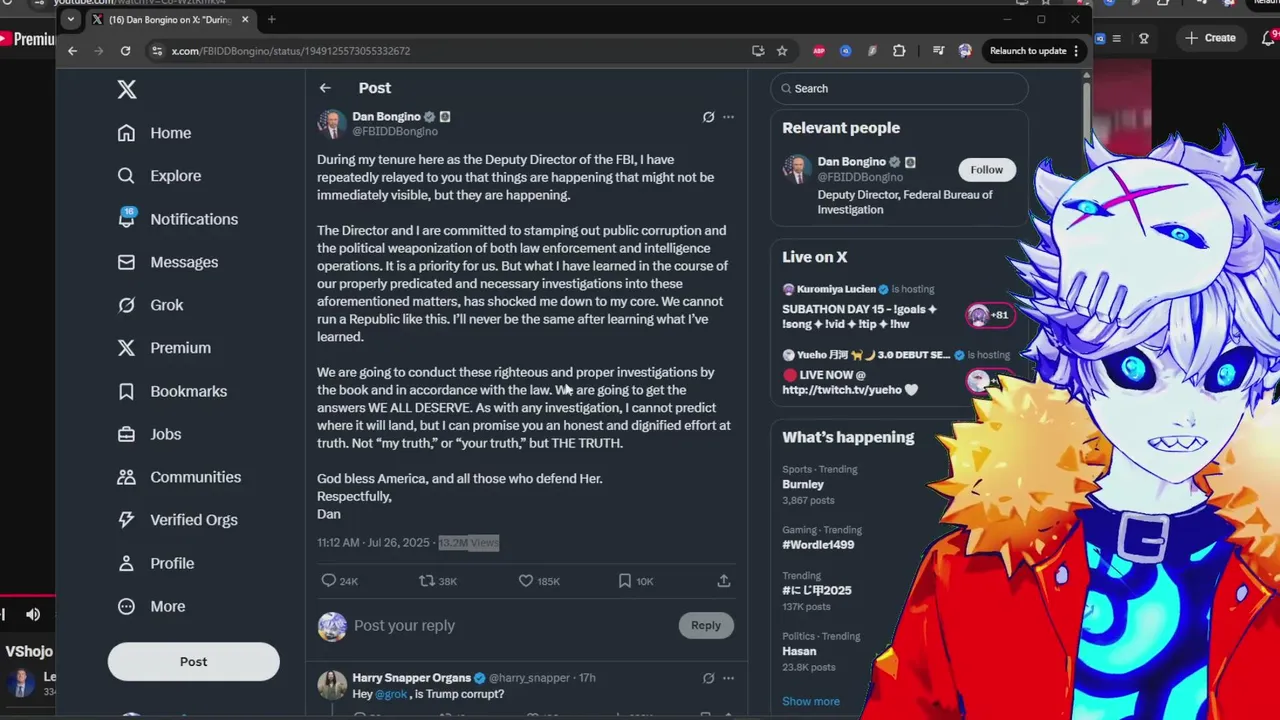
Task: Click YouTube Create button in background window
Action: pyautogui.click(x=1211, y=38)
